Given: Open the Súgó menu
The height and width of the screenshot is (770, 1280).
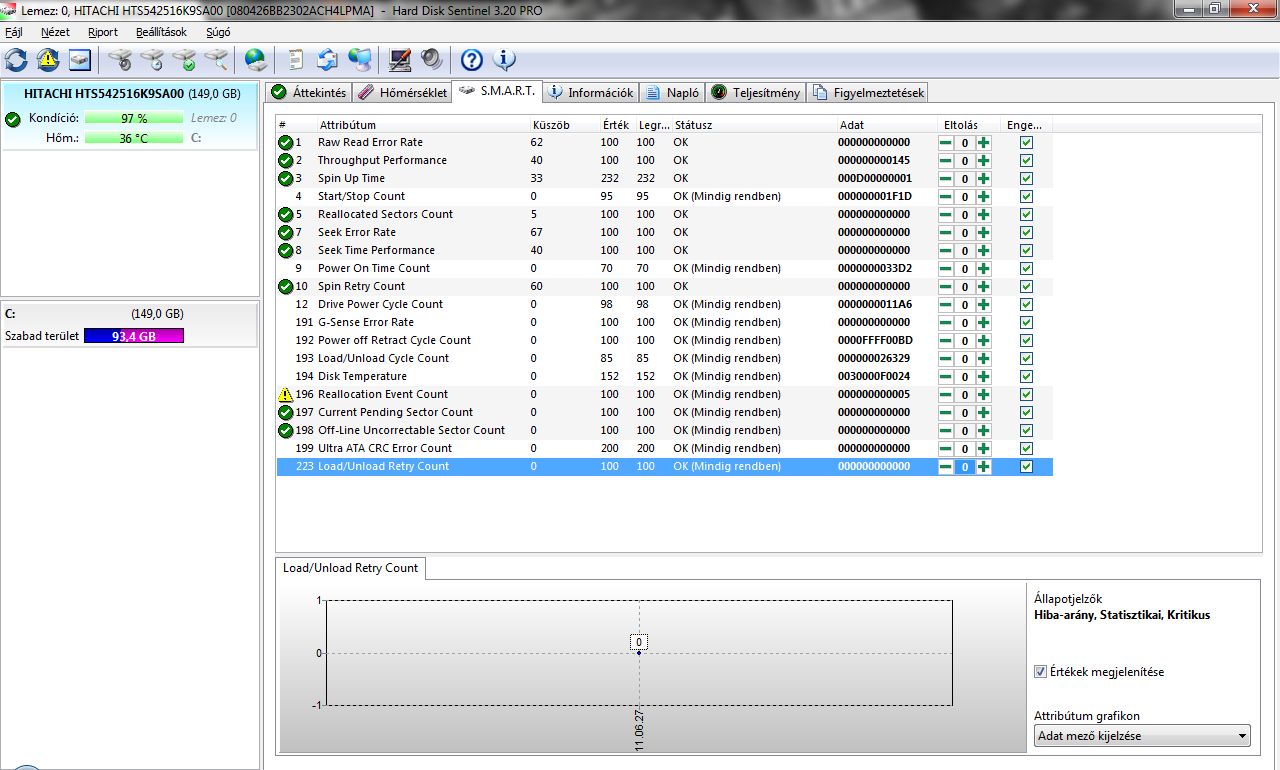Looking at the screenshot, I should (218, 32).
